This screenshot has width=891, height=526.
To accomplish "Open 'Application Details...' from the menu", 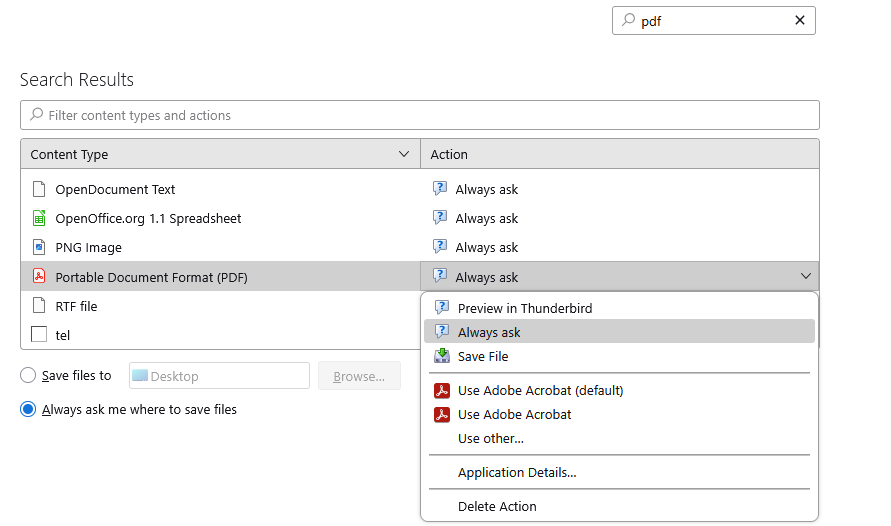I will [x=517, y=472].
